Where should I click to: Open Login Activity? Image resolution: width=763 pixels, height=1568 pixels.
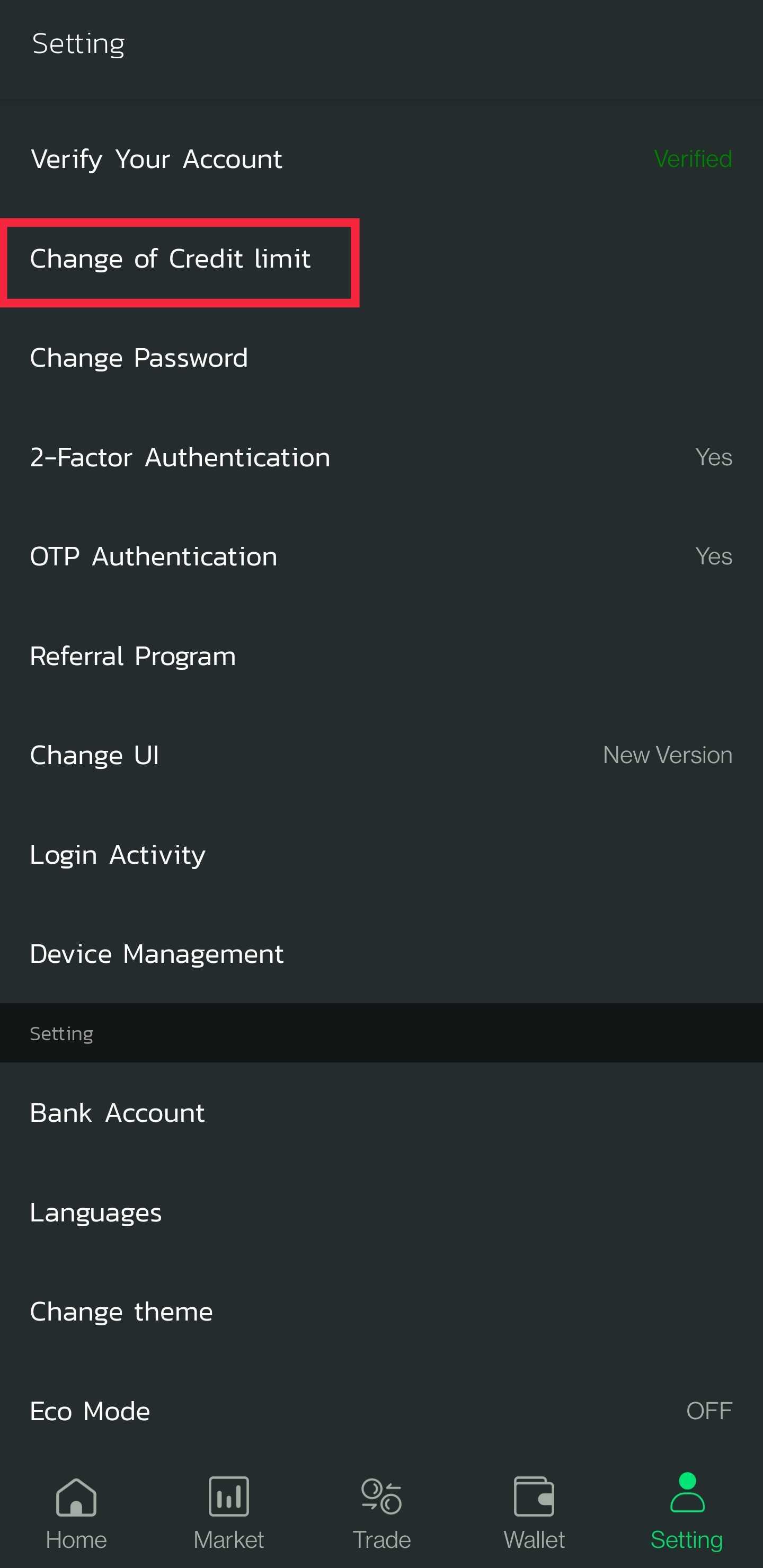click(381, 854)
